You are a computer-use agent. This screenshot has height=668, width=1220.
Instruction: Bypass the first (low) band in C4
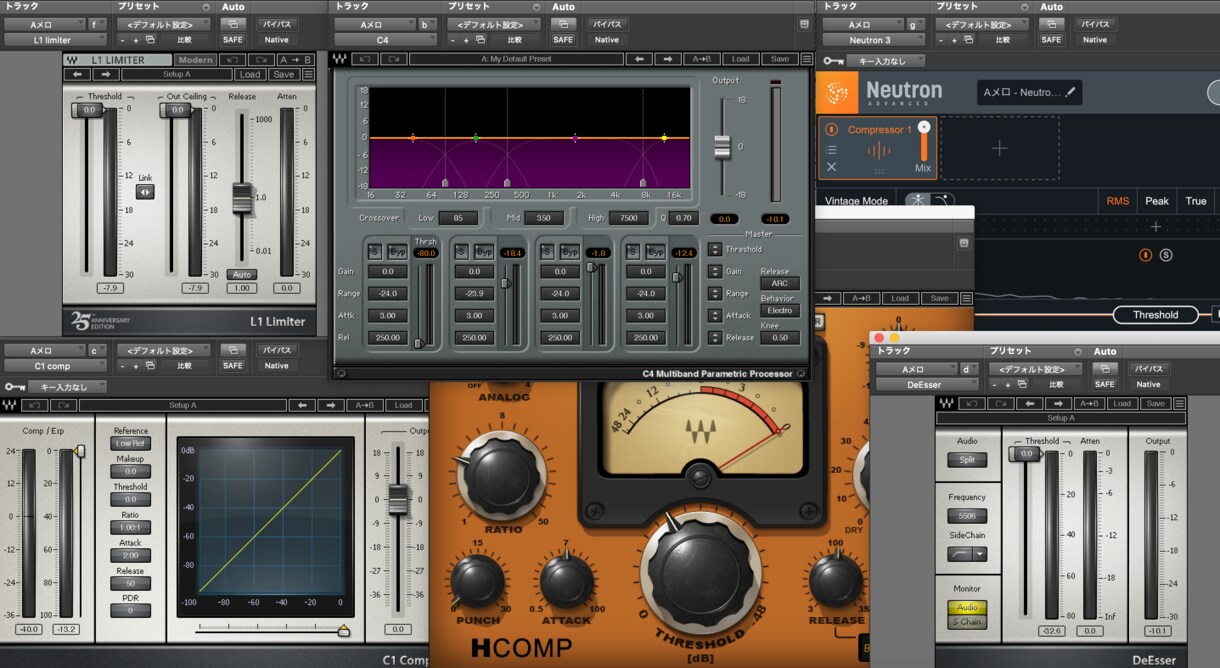pyautogui.click(x=398, y=251)
